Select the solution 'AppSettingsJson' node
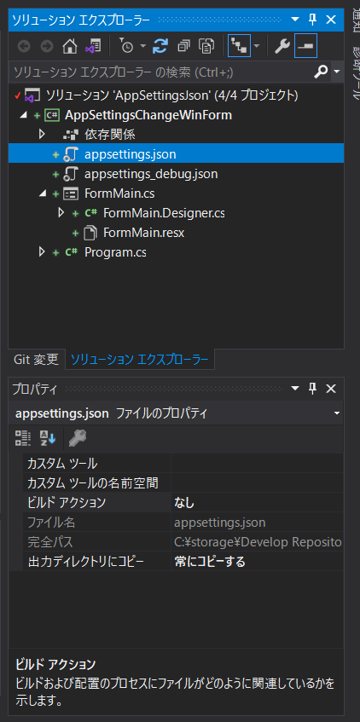Image resolution: width=360 pixels, height=722 pixels. [172, 96]
